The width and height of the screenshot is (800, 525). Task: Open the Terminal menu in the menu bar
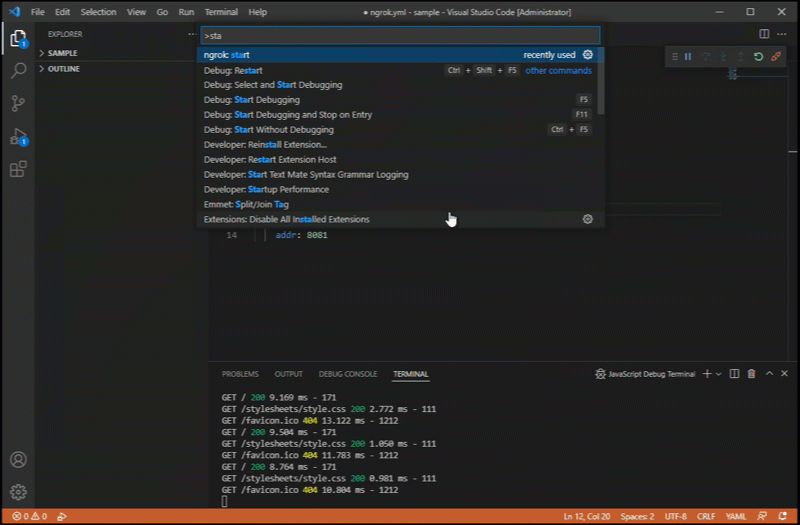point(221,12)
